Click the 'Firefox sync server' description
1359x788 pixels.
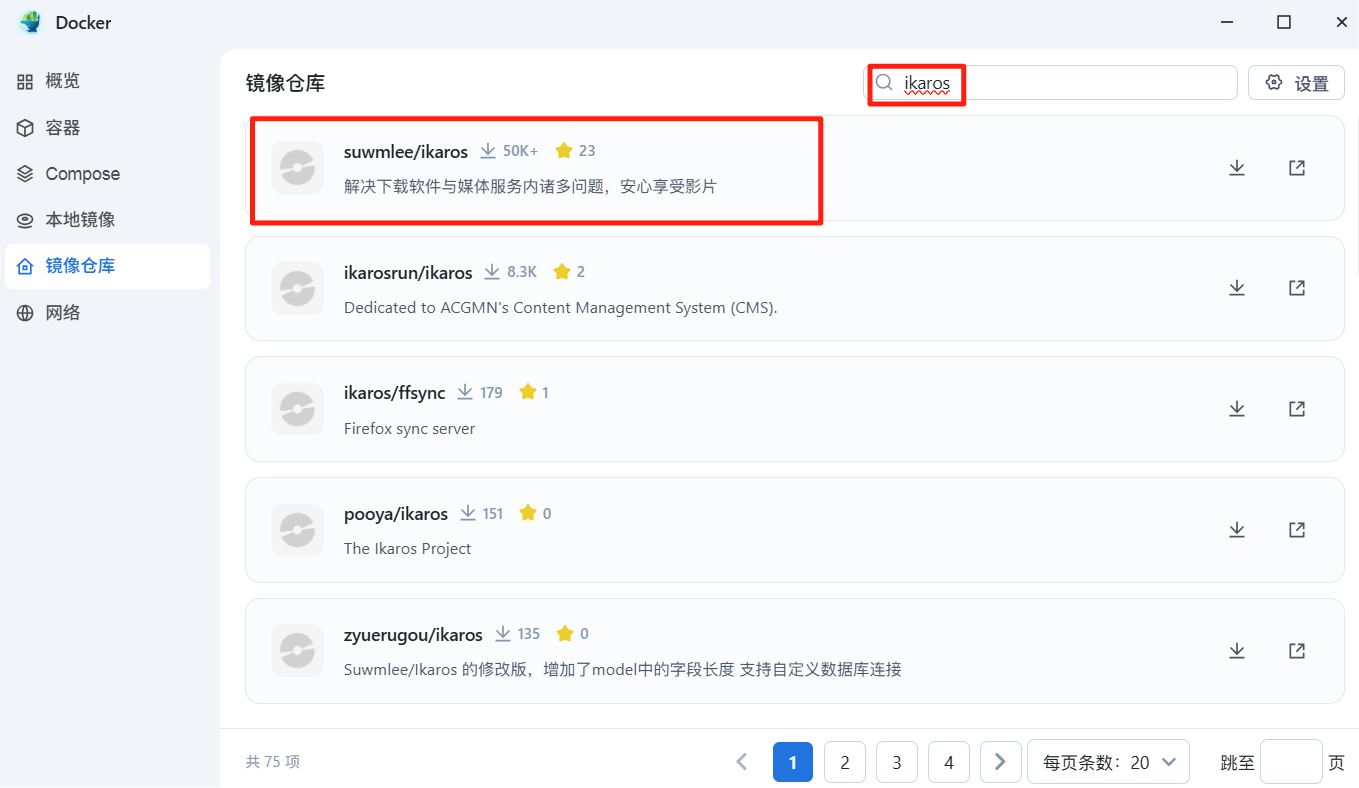(410, 429)
